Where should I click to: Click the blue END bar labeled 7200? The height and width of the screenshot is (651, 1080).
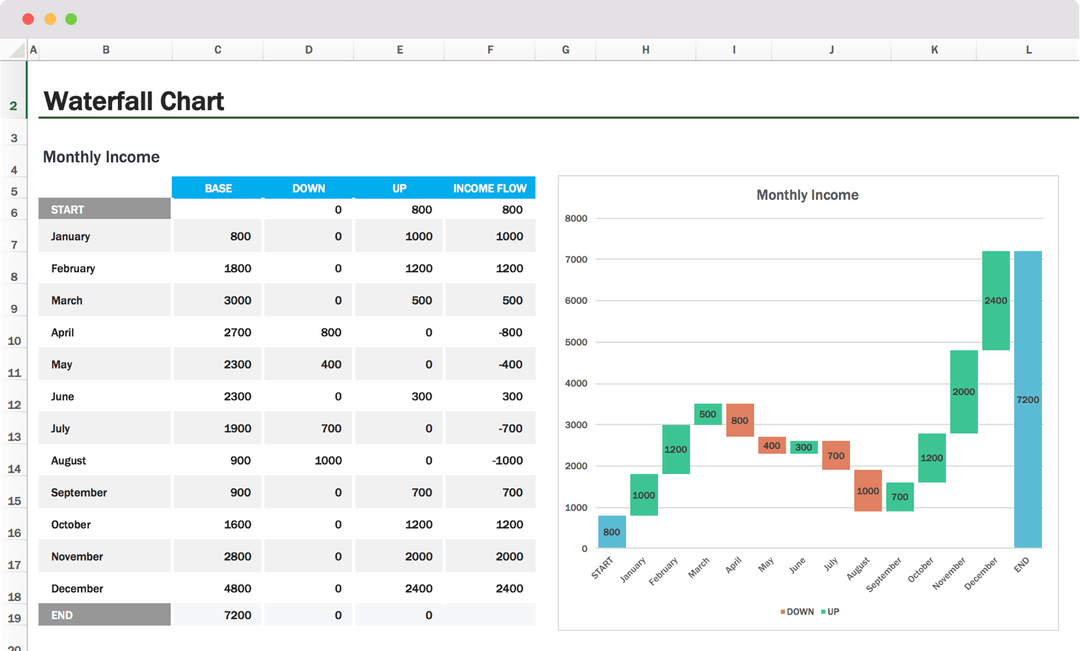1027,400
